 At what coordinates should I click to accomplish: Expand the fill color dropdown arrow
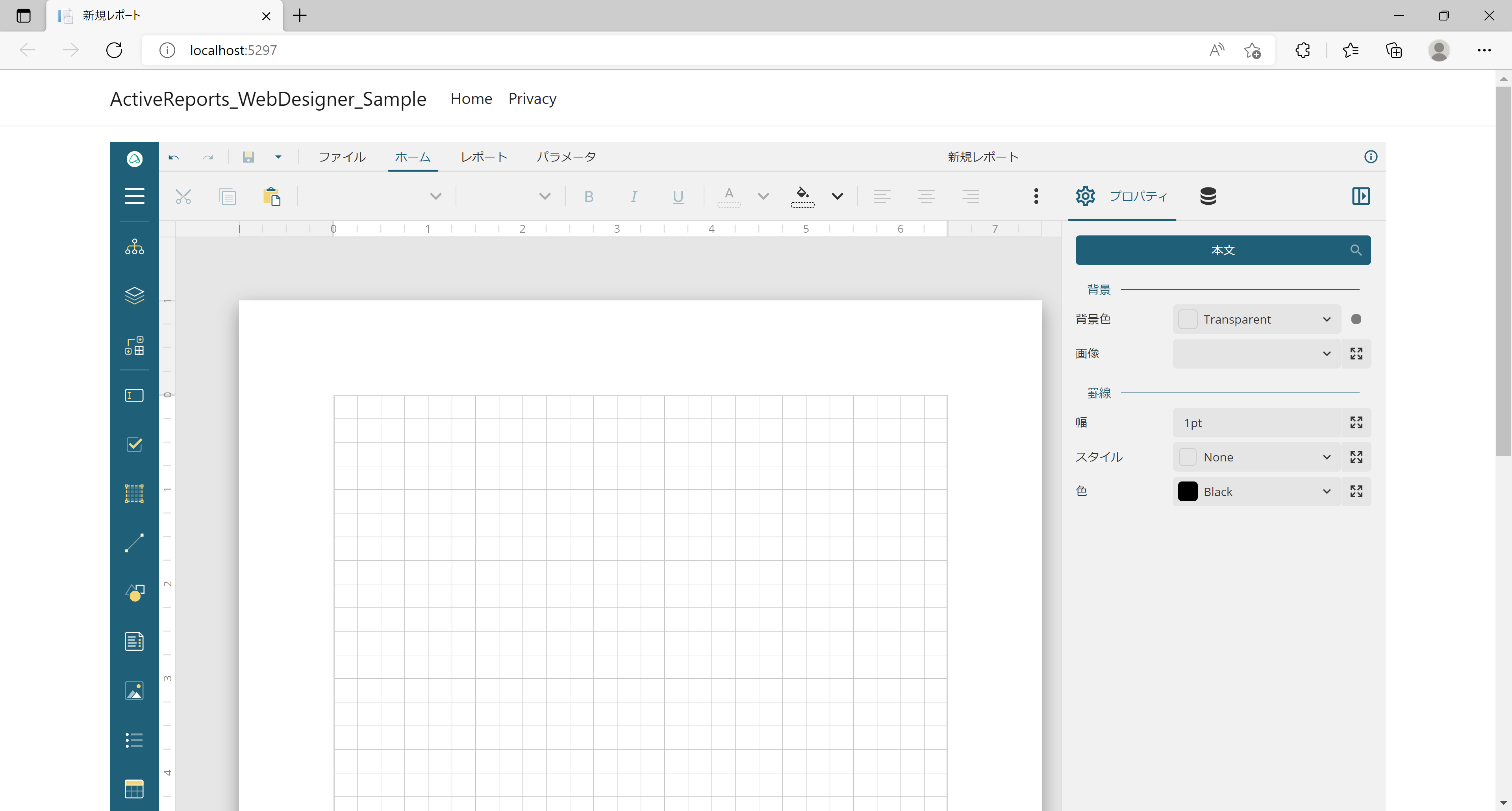coord(838,196)
